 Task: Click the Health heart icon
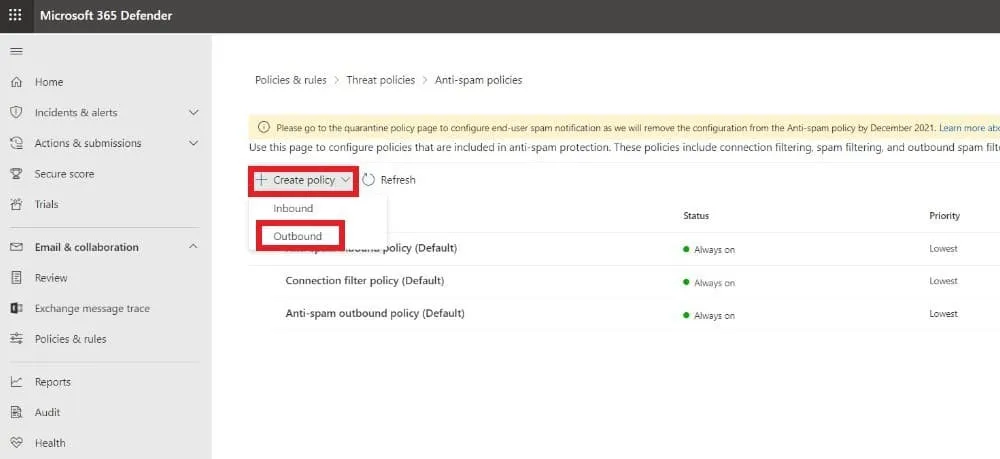(x=16, y=443)
